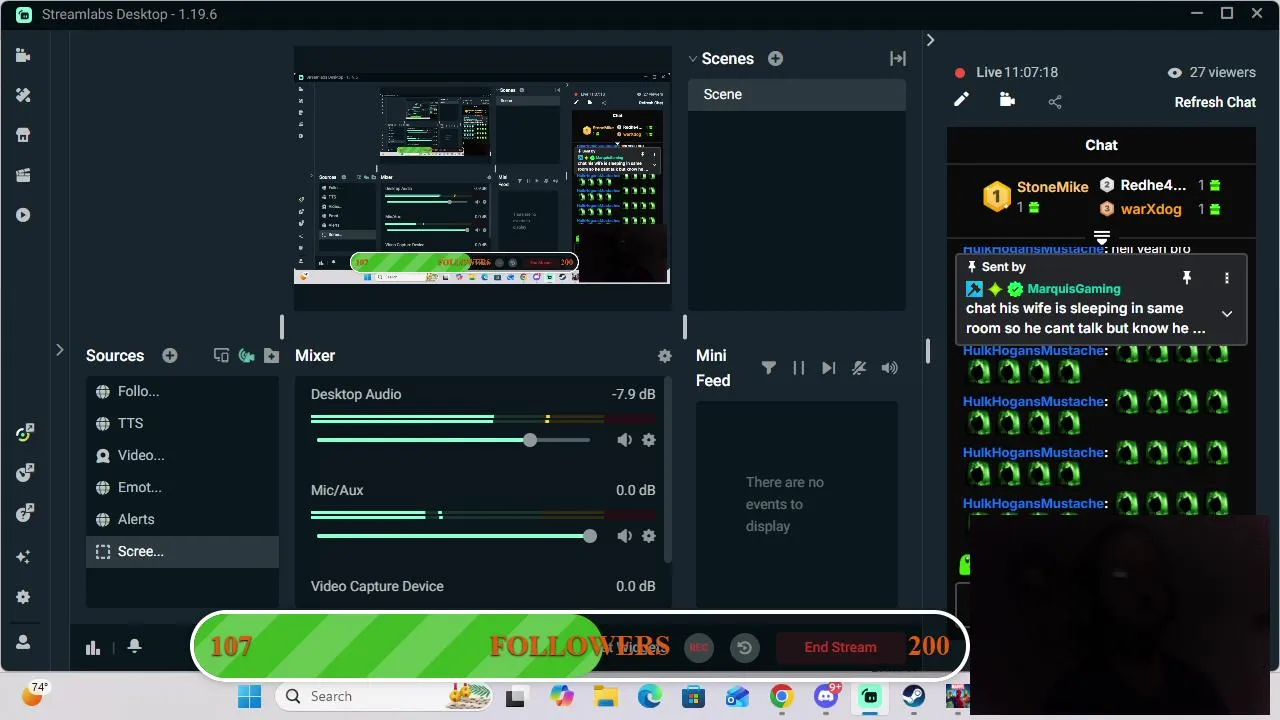Select the Follo... source
The width and height of the screenshot is (1280, 720).
(182, 391)
